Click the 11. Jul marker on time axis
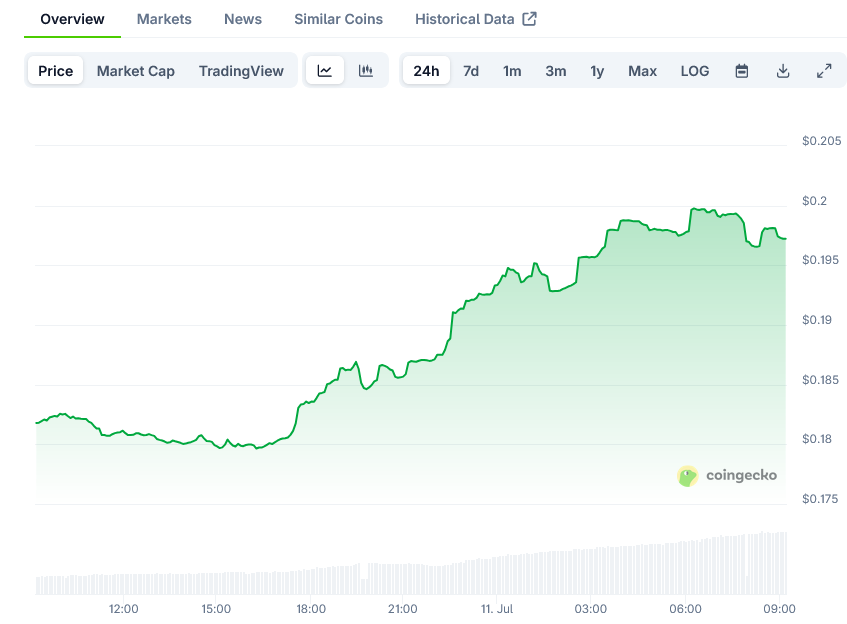Screen dimensions: 847x624 coord(497,608)
